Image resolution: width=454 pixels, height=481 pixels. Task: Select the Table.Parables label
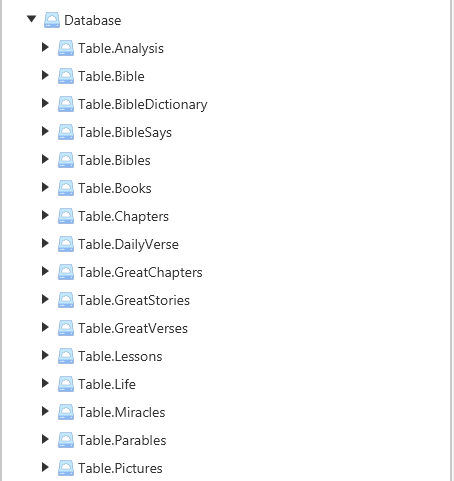click(x=122, y=440)
